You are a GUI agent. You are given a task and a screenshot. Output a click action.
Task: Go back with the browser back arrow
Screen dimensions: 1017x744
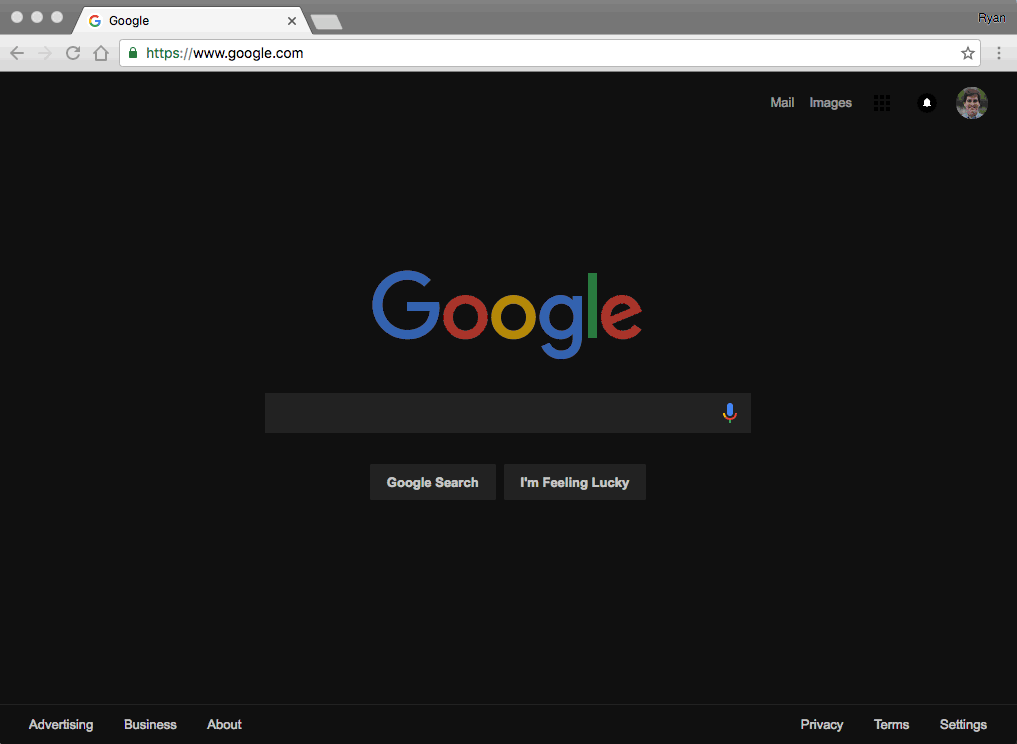(17, 53)
